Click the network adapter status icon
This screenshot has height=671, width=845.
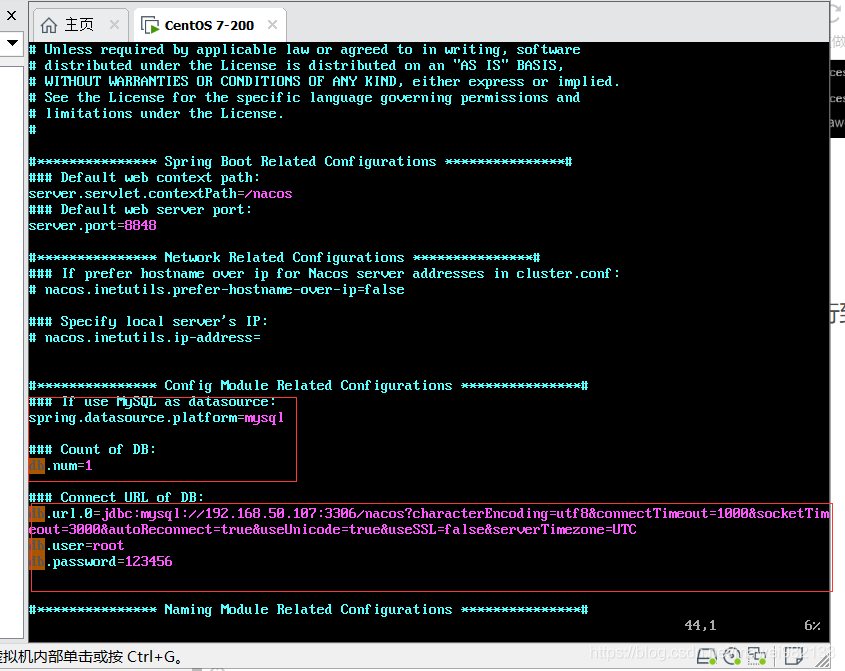[757, 656]
